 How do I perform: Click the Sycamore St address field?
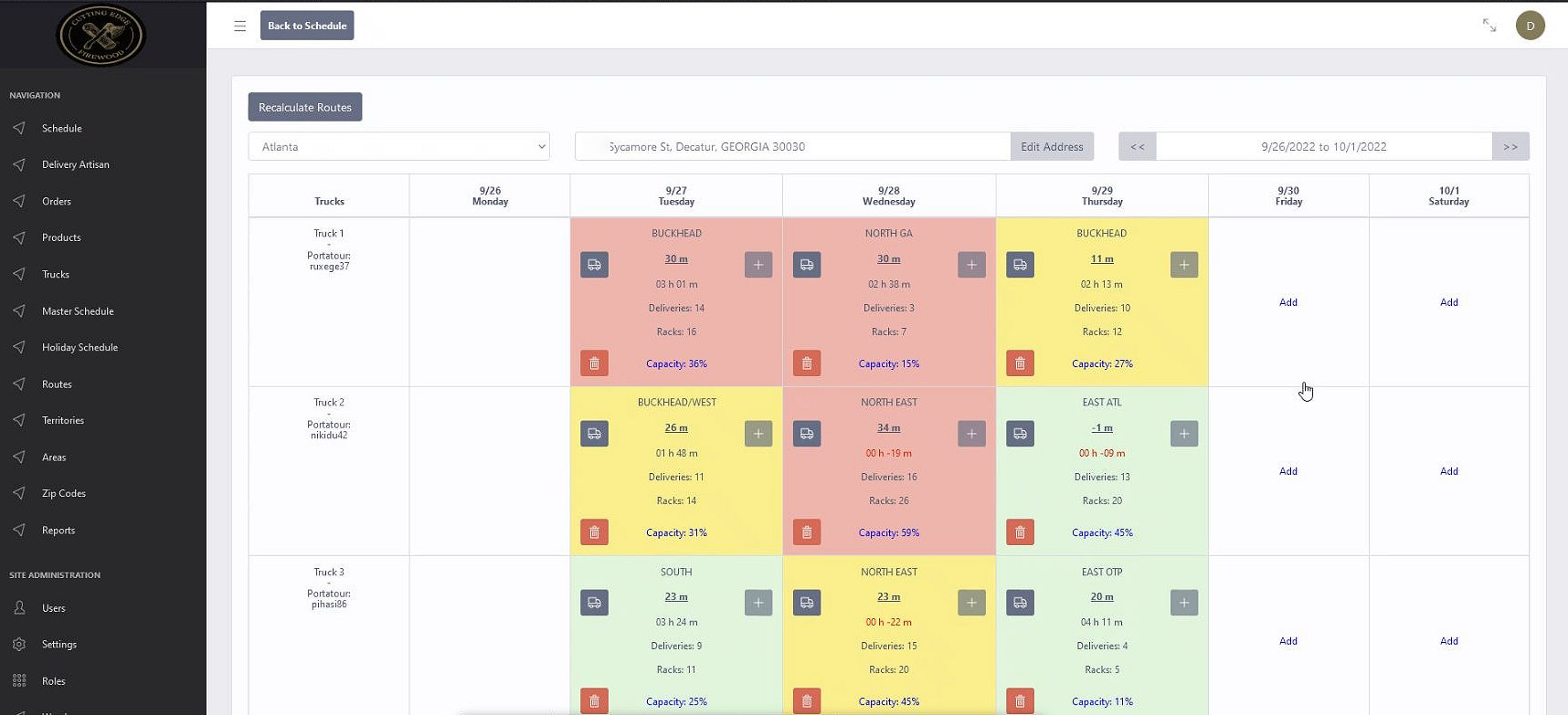pos(792,146)
